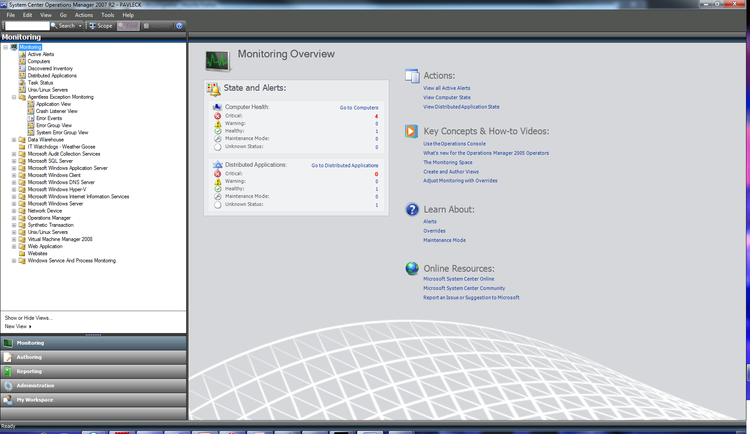This screenshot has width=750, height=434.
Task: Open the Actions menu
Action: (x=84, y=15)
